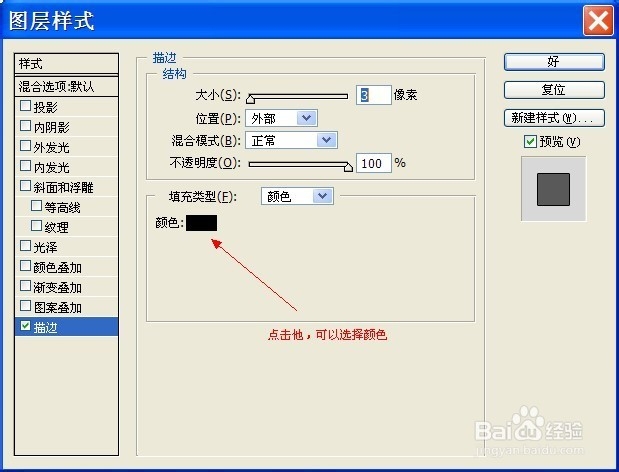
Task: Select the 斜面和浮雕 style row label
Action: tap(63, 187)
